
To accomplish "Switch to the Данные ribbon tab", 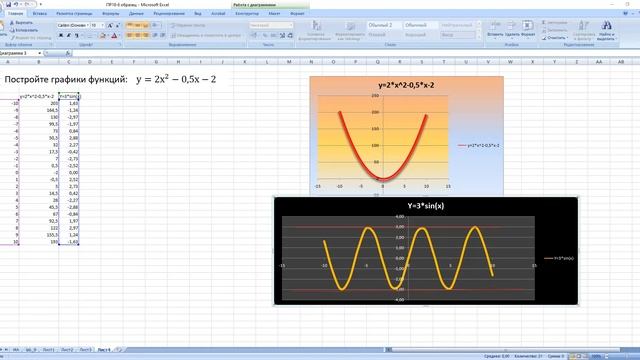I will tap(136, 13).
